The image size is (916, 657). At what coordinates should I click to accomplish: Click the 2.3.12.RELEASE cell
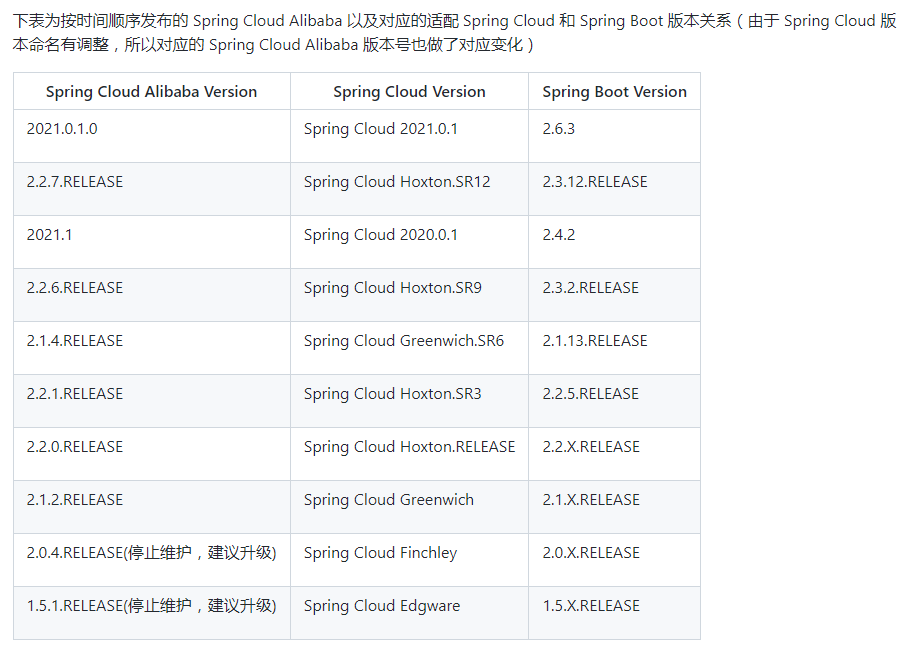615,189
